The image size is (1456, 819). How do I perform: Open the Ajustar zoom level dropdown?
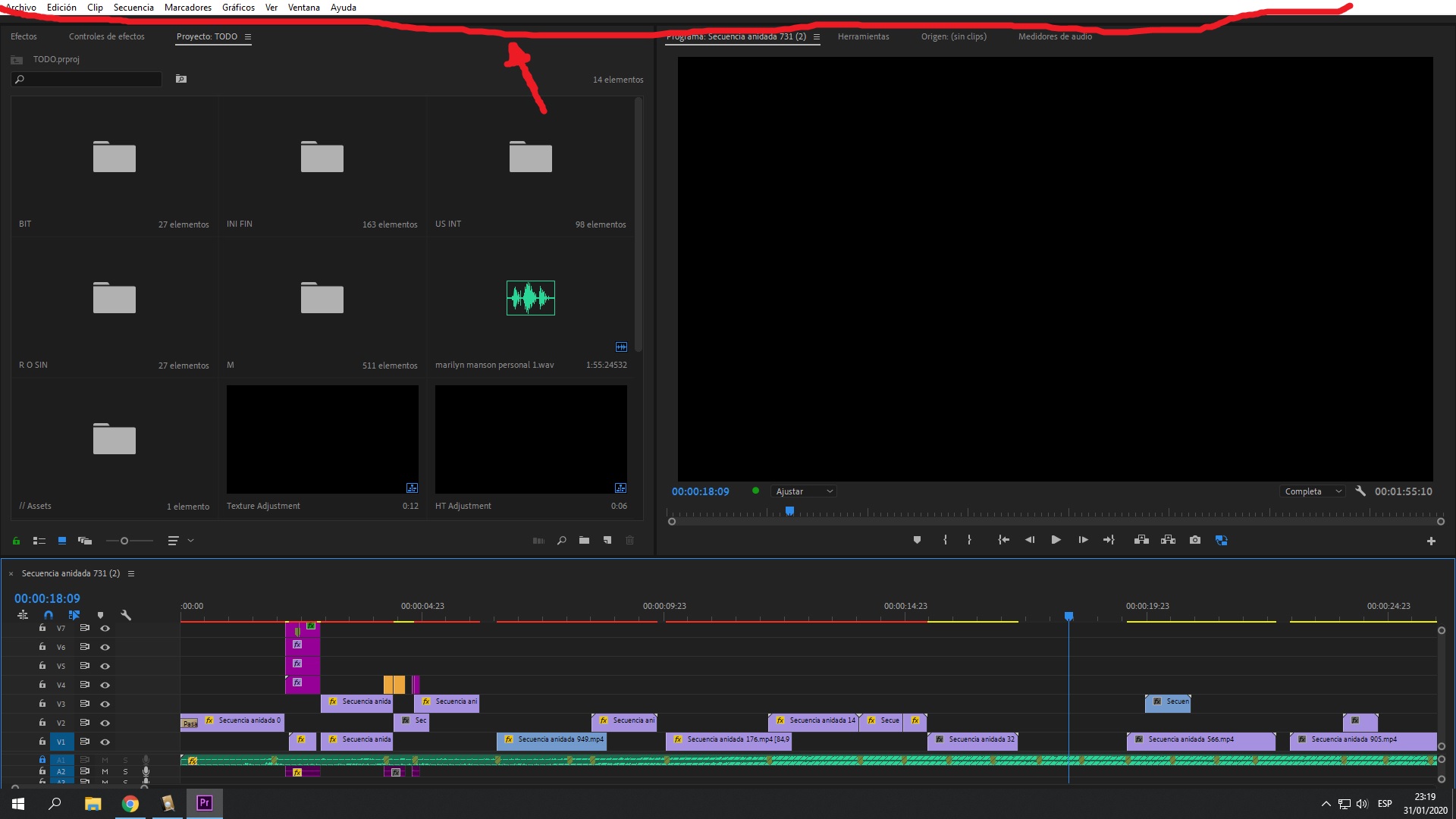[x=802, y=491]
